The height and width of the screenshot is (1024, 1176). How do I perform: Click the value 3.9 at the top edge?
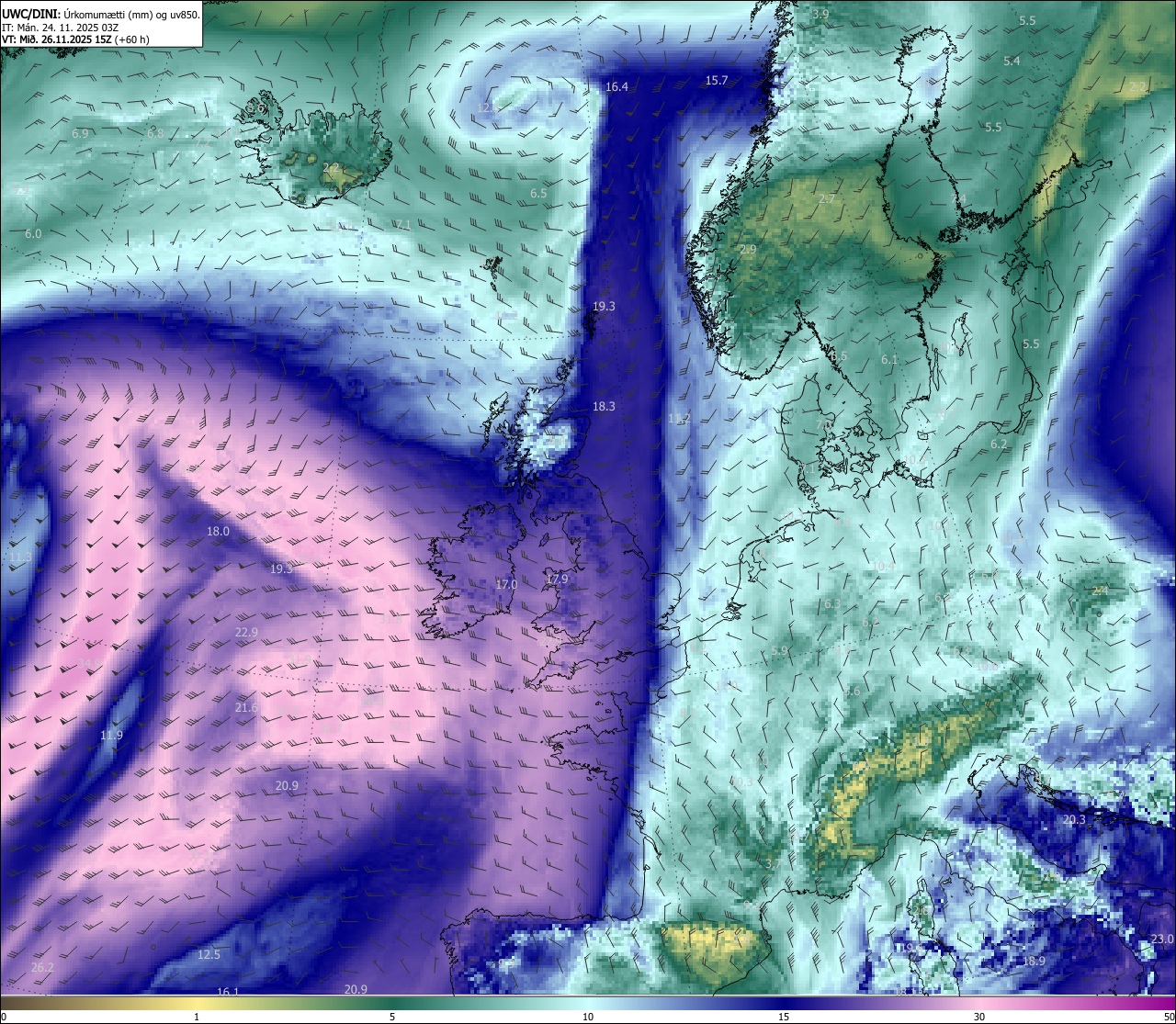(x=820, y=14)
